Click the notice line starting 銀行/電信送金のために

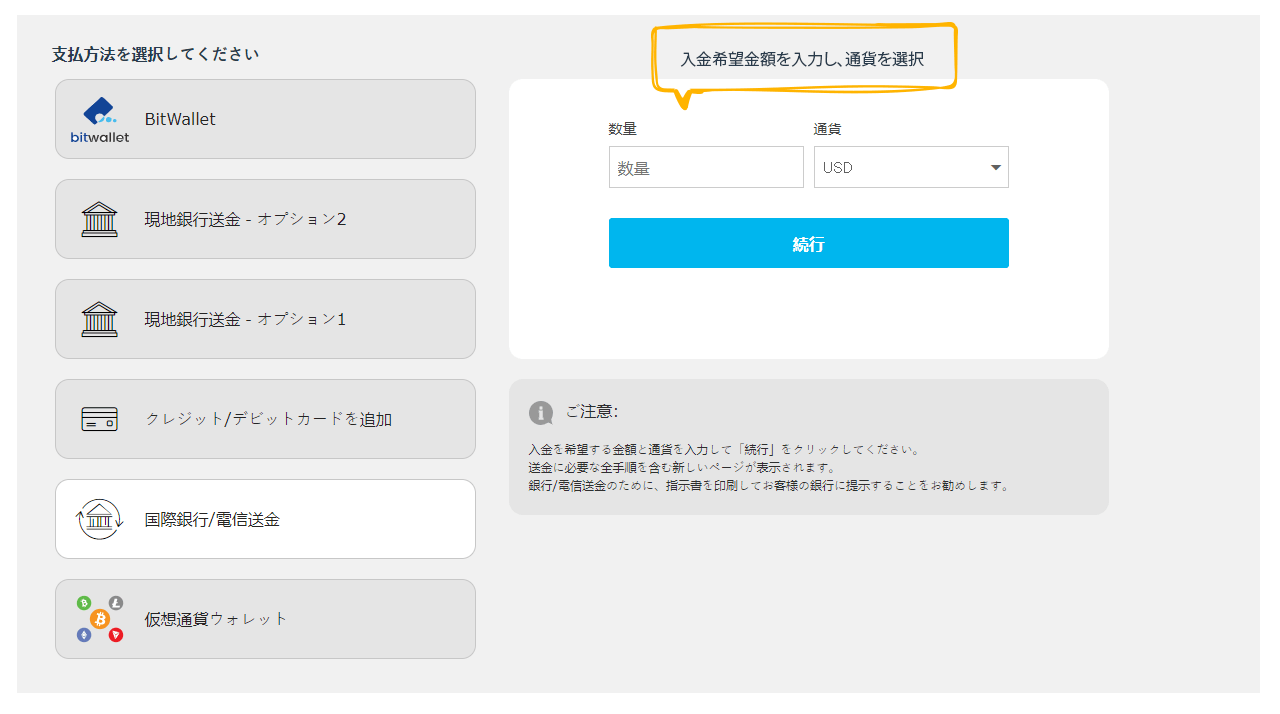[x=770, y=486]
